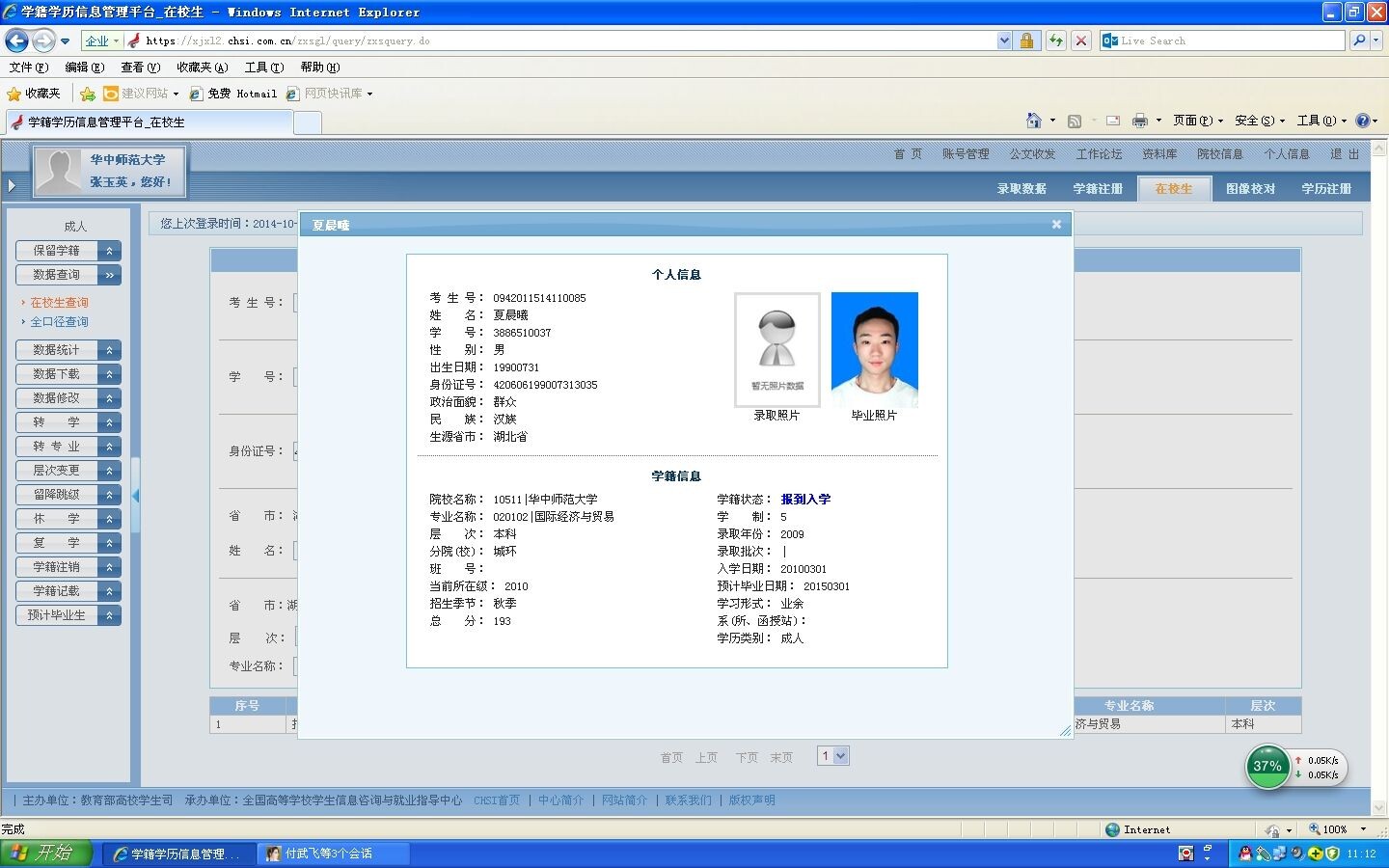Open the 100% zoom level control
The height and width of the screenshot is (868, 1389).
click(1337, 829)
